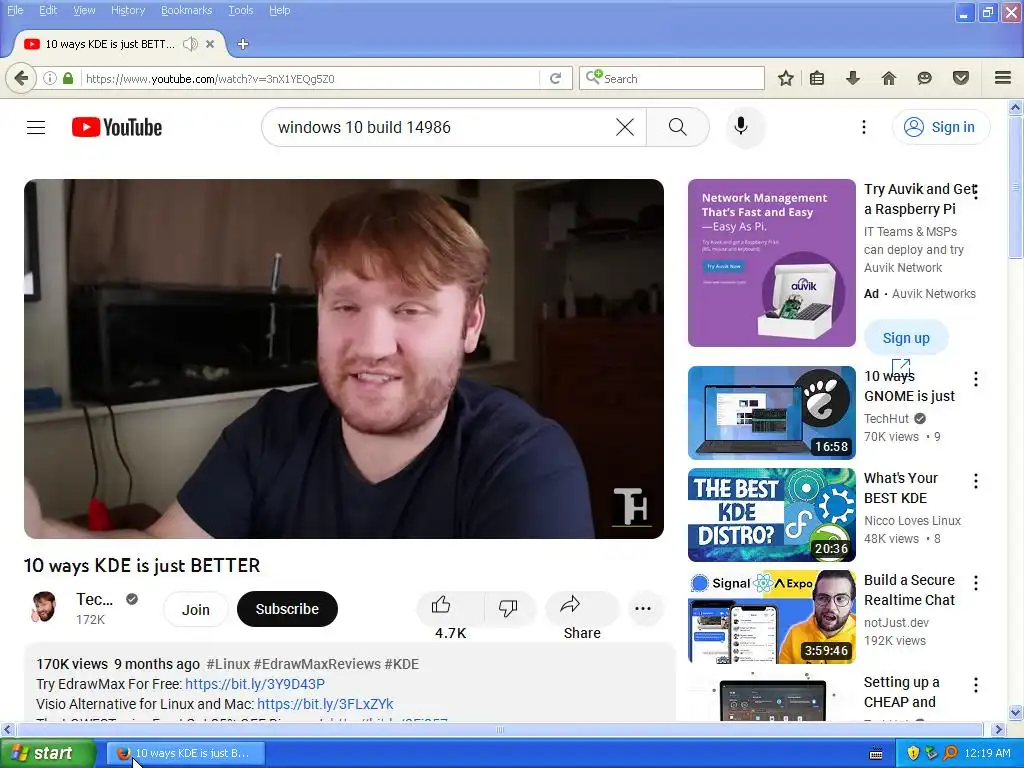Subscribe to the channel
This screenshot has width=1024, height=768.
(287, 609)
